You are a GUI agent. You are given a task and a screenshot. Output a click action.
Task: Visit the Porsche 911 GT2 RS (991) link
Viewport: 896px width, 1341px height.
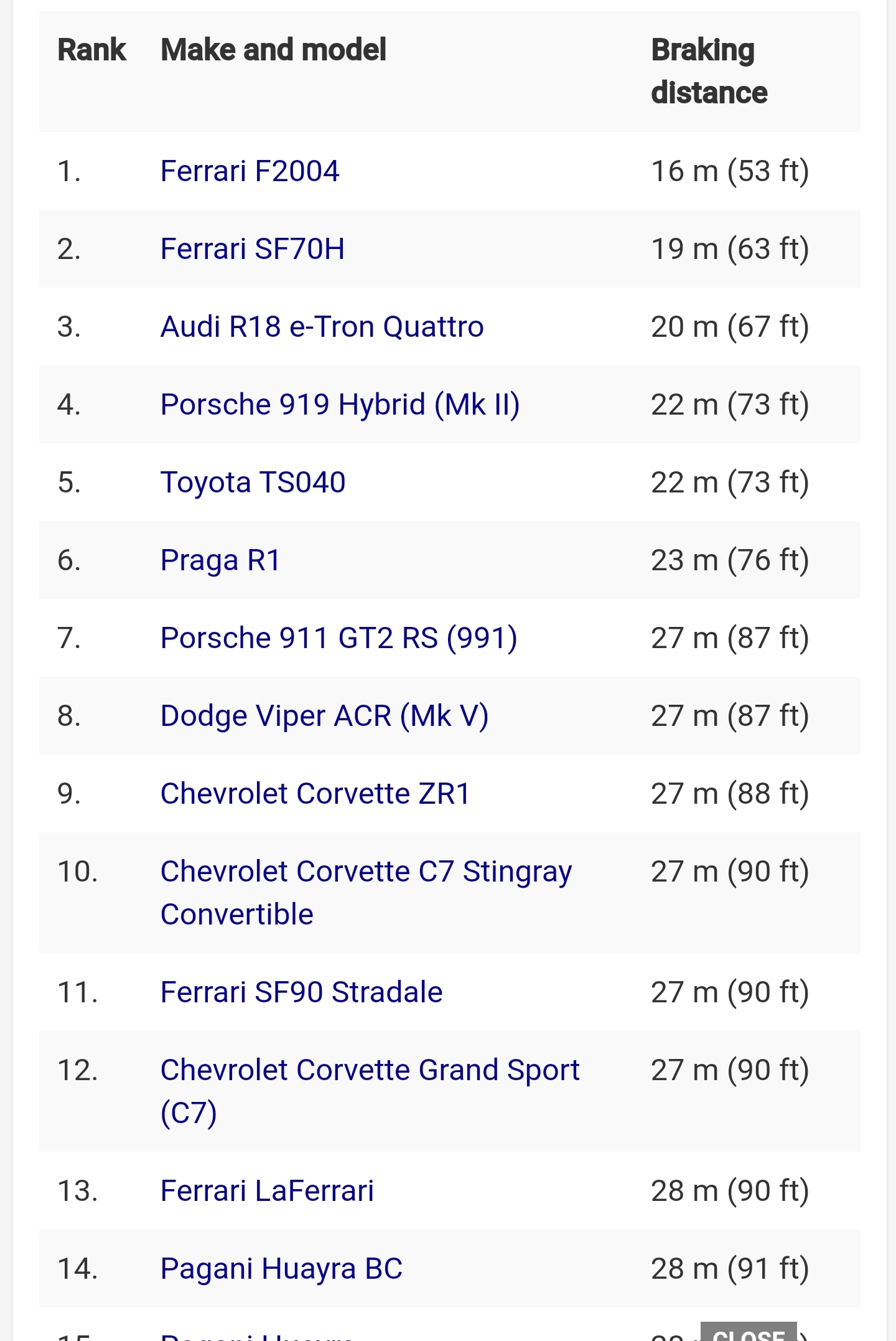[338, 638]
